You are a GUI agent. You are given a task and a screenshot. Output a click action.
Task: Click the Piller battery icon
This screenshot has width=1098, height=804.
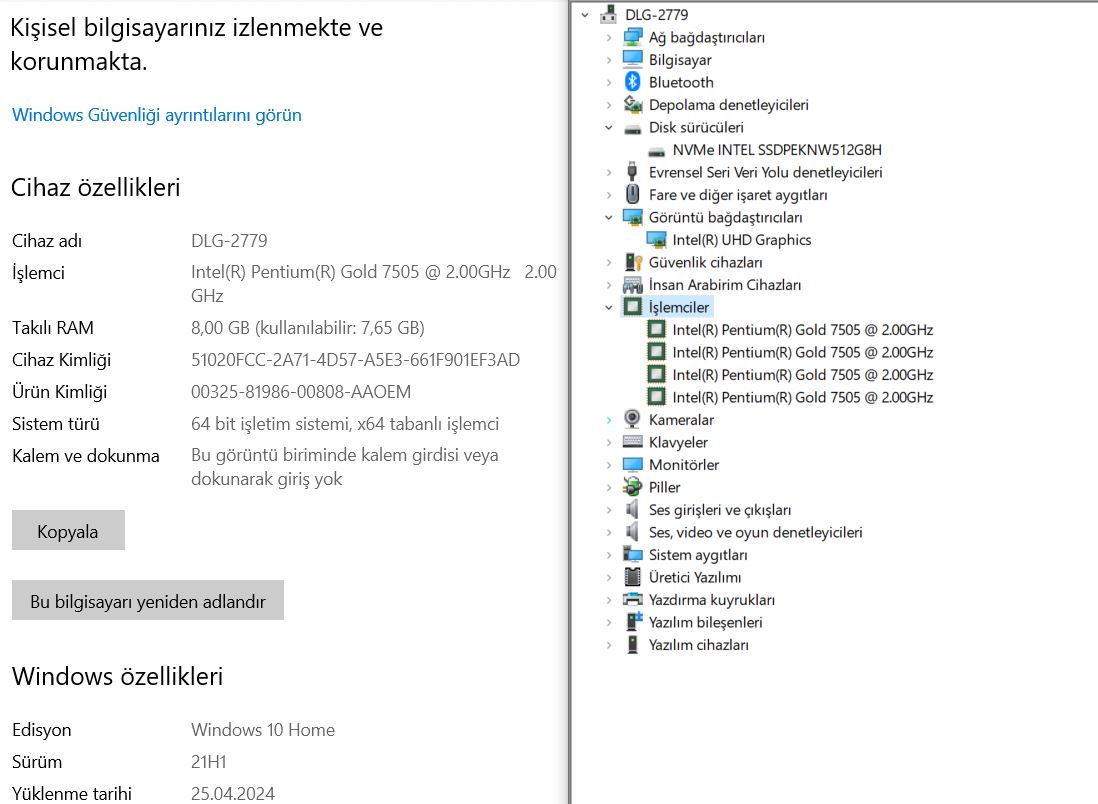coord(632,487)
